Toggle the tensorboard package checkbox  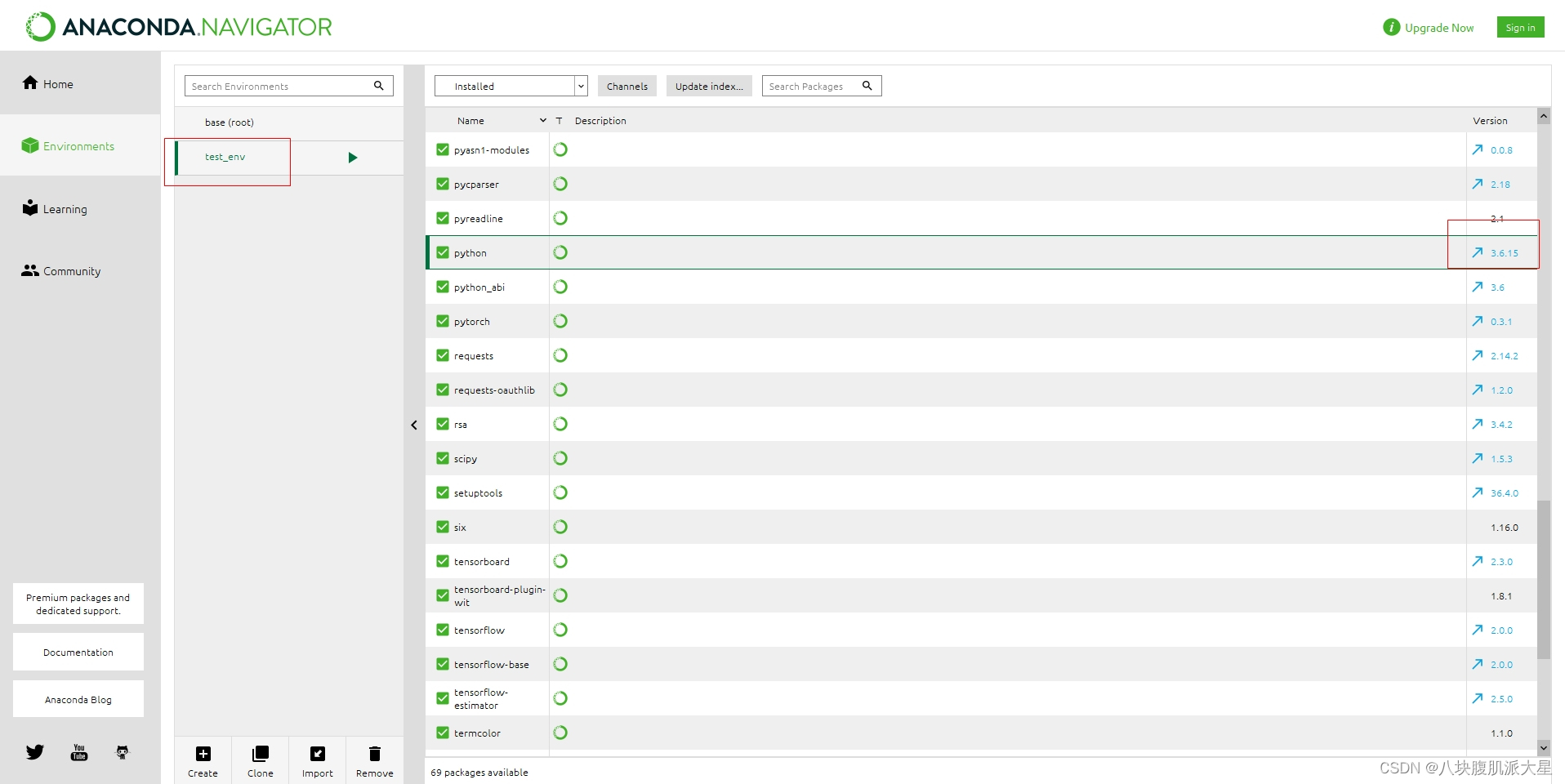(443, 561)
